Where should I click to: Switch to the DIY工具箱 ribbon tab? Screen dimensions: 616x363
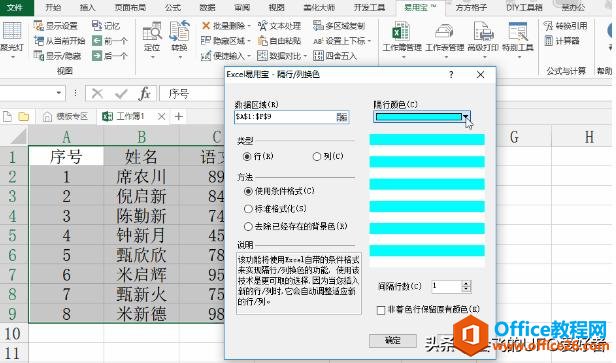click(524, 7)
